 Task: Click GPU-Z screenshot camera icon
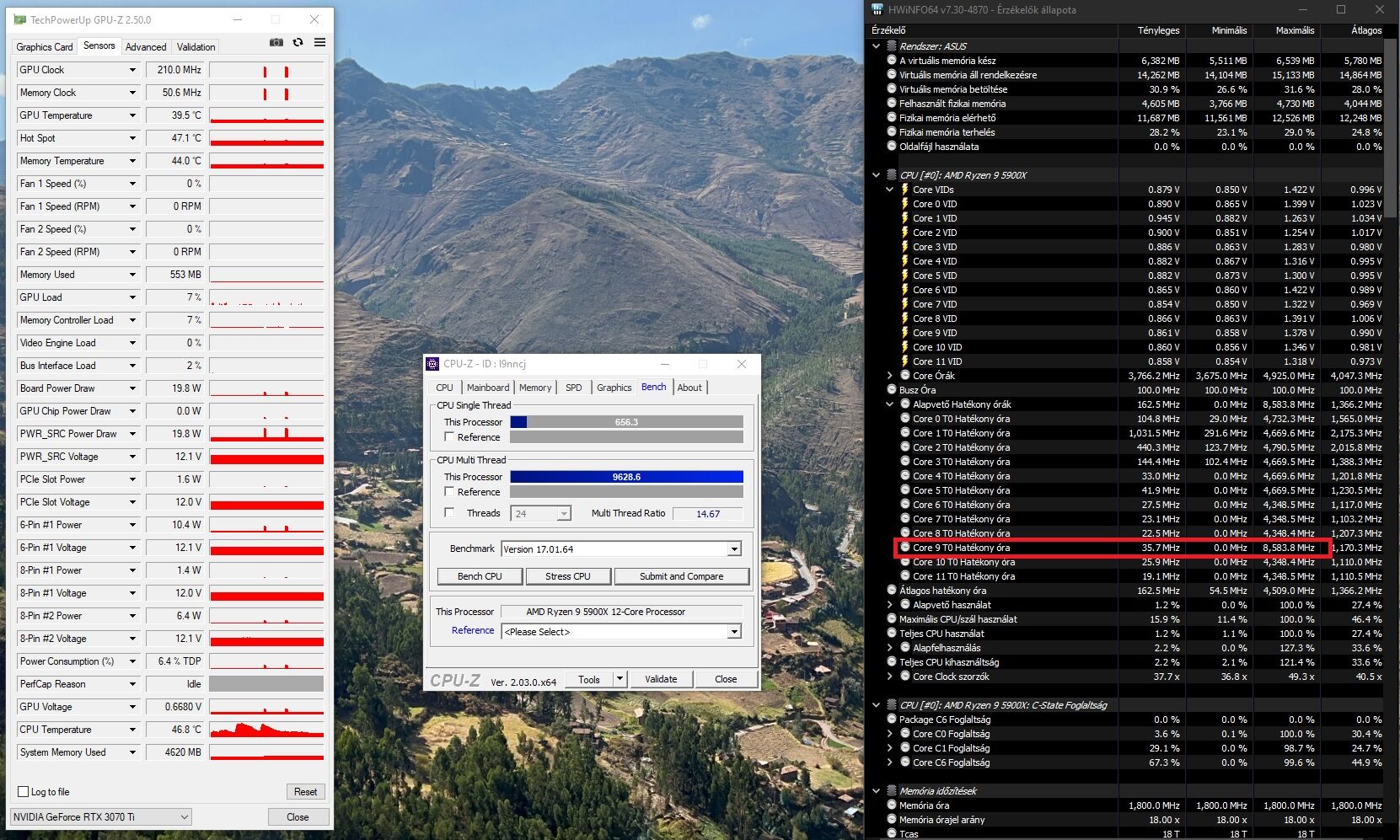click(x=276, y=42)
